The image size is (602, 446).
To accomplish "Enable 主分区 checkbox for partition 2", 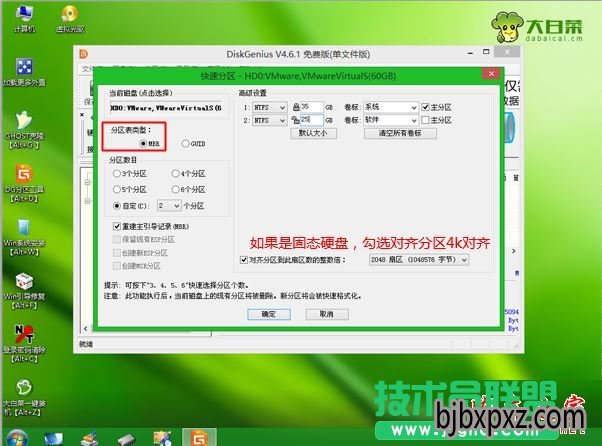I will [425, 120].
